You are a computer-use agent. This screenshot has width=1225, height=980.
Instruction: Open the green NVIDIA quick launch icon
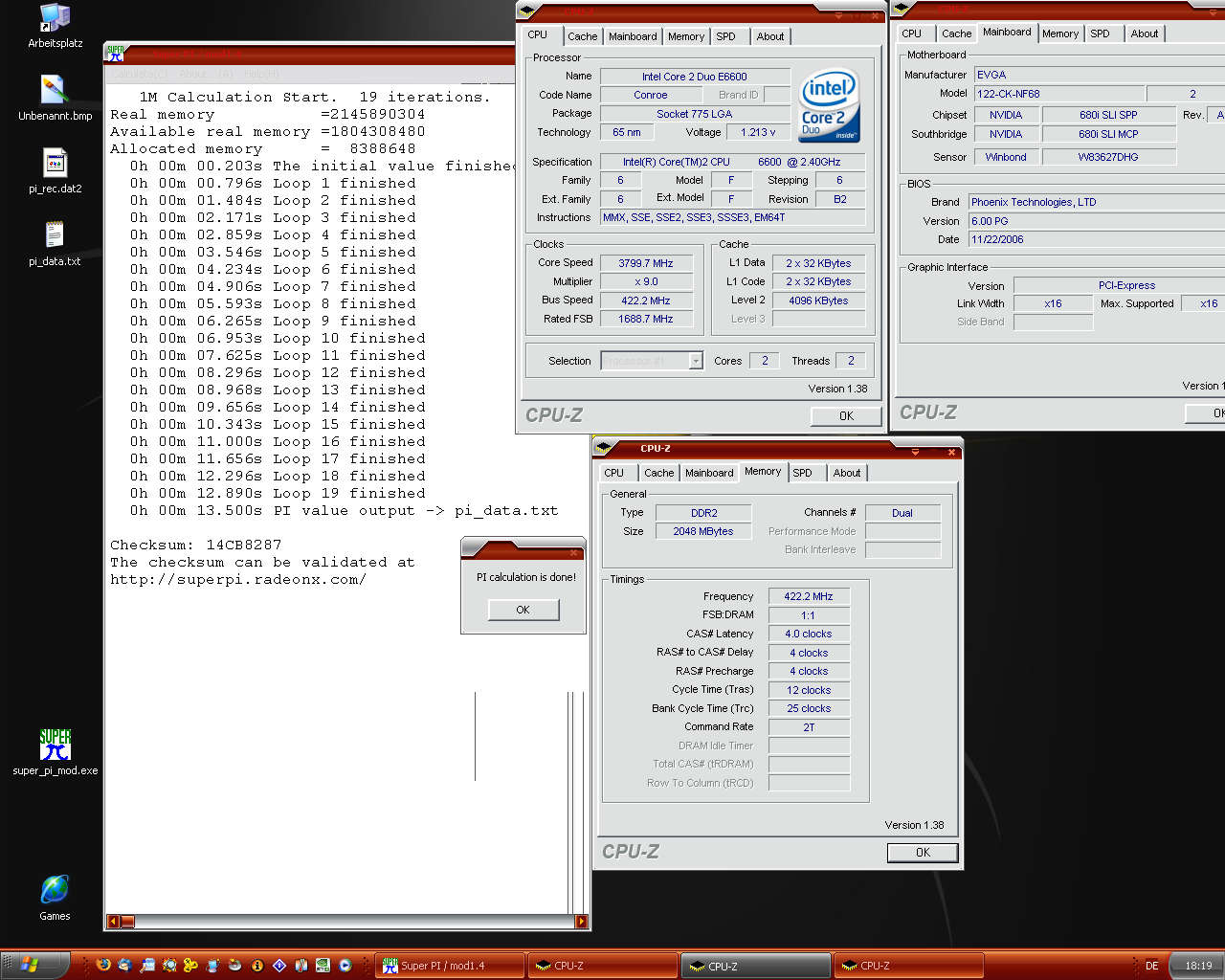tap(323, 965)
